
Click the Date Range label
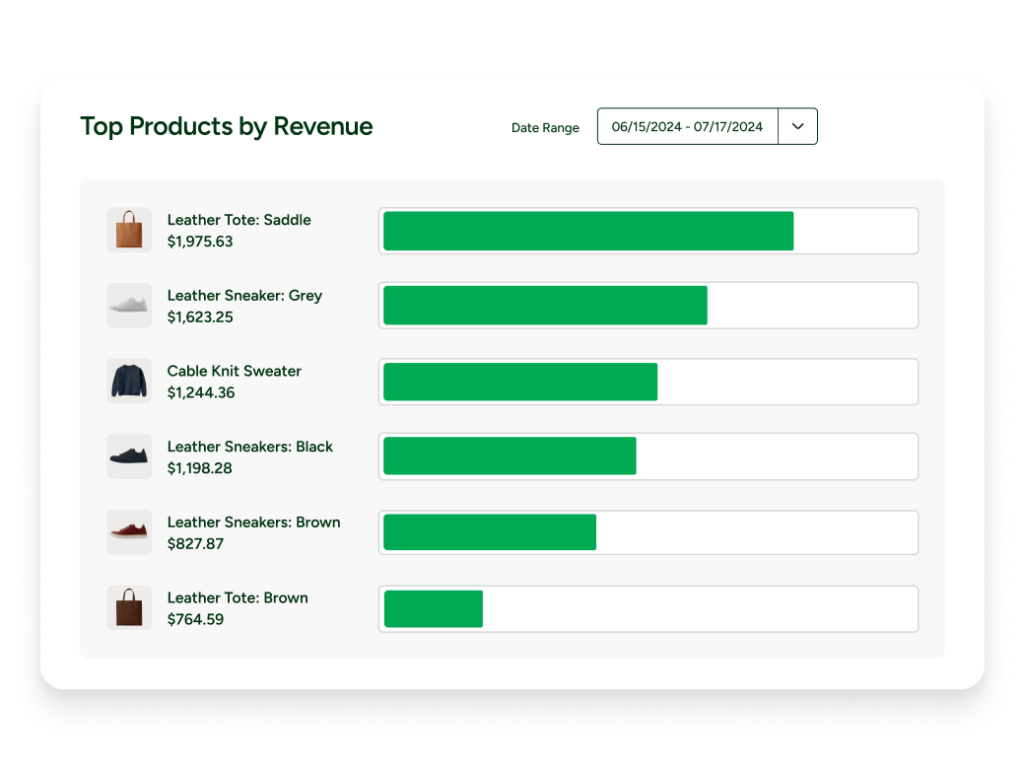pyautogui.click(x=545, y=128)
